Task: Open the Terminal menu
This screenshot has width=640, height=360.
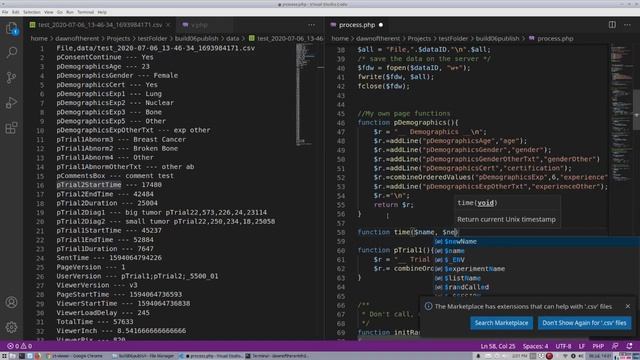Action: point(85,12)
